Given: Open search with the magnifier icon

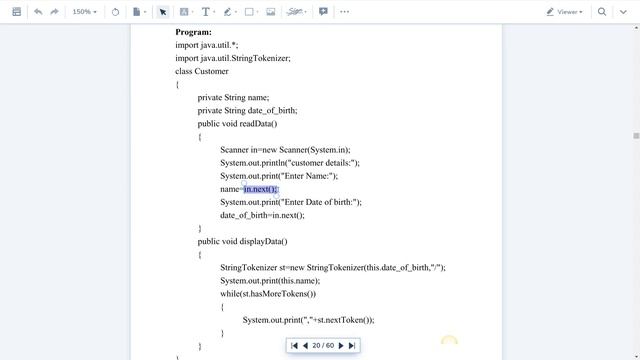Looking at the screenshot, I should 602,12.
